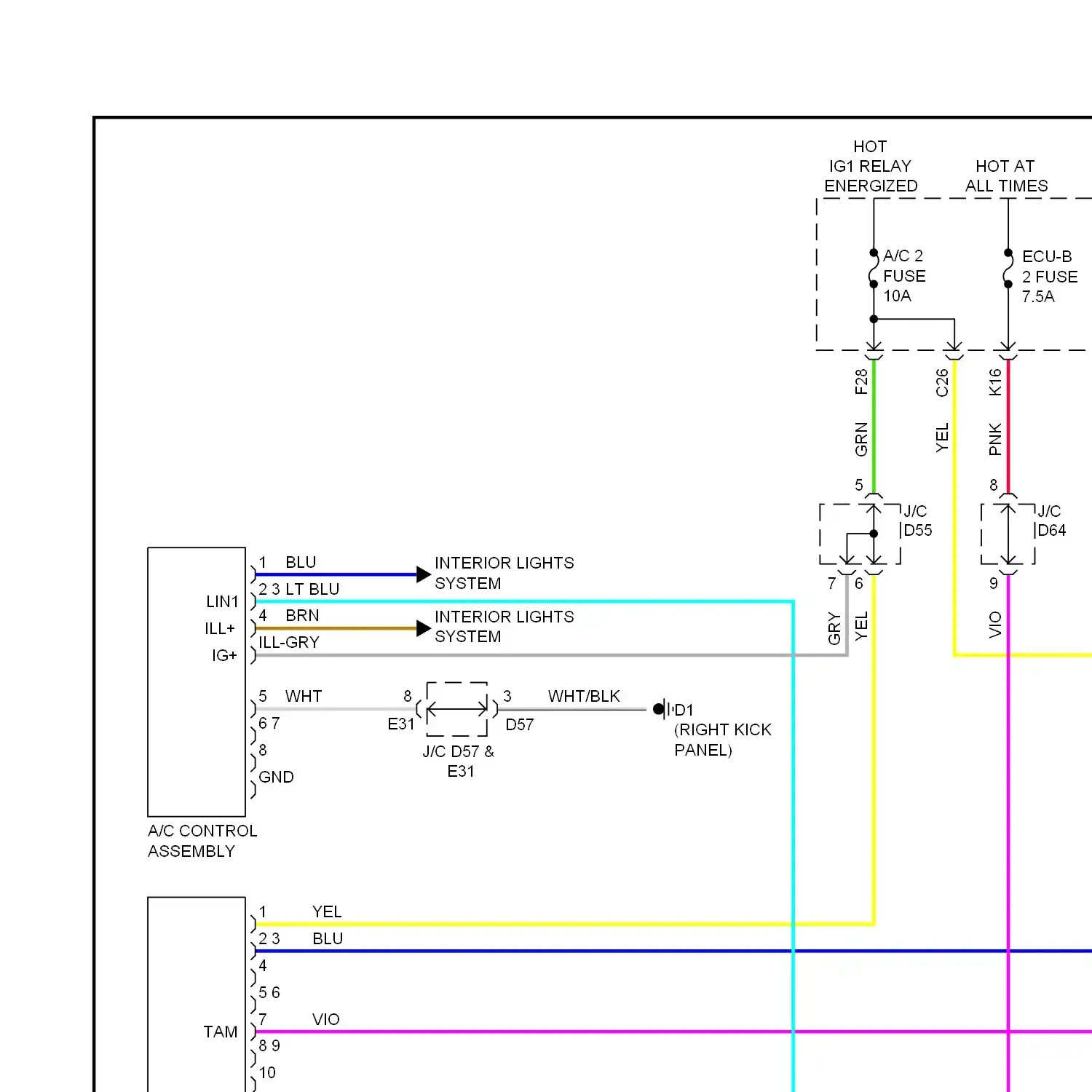Select the 'ECU-B 2 FUSE 7.5A' label
The height and width of the screenshot is (1092, 1092).
(1049, 277)
